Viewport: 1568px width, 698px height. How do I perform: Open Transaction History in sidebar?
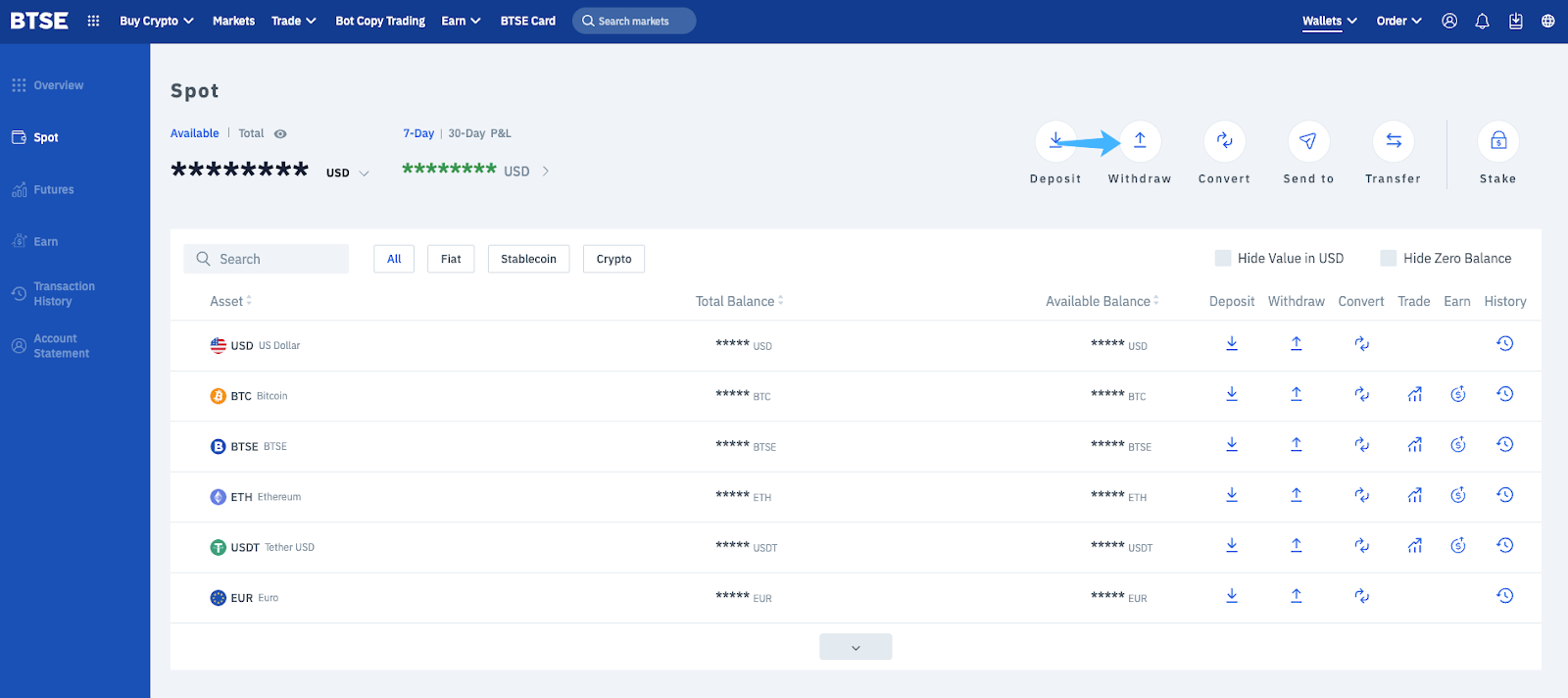(x=54, y=293)
